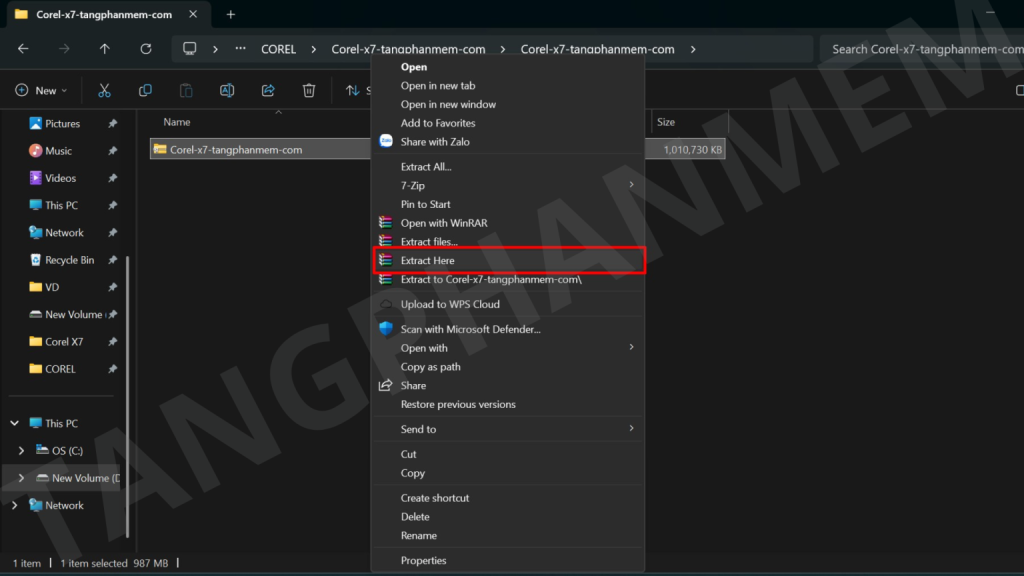The image size is (1024, 576).
Task: Navigate back with the back arrow
Action: pyautogui.click(x=23, y=48)
